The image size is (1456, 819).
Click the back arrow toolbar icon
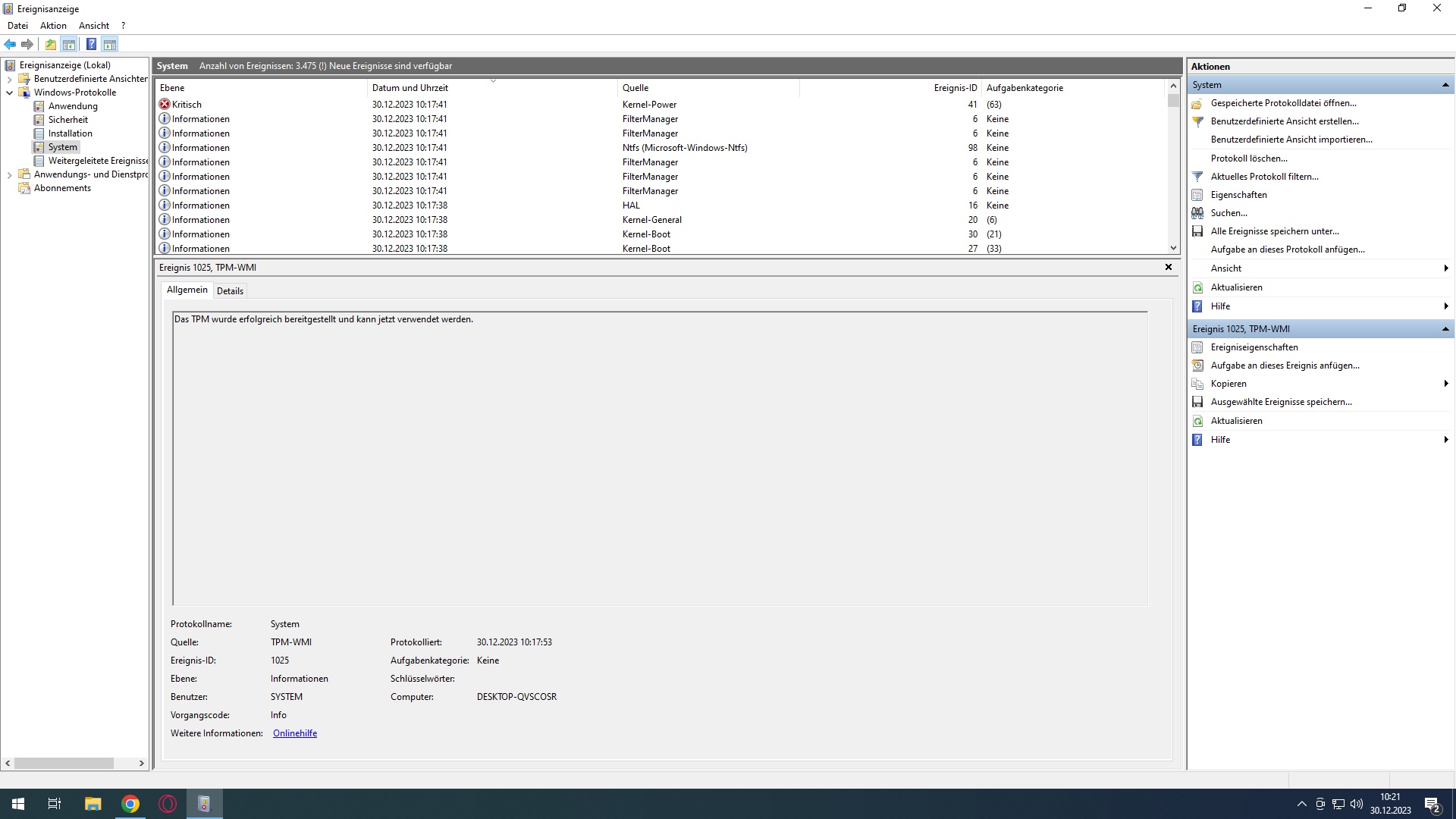[10, 44]
